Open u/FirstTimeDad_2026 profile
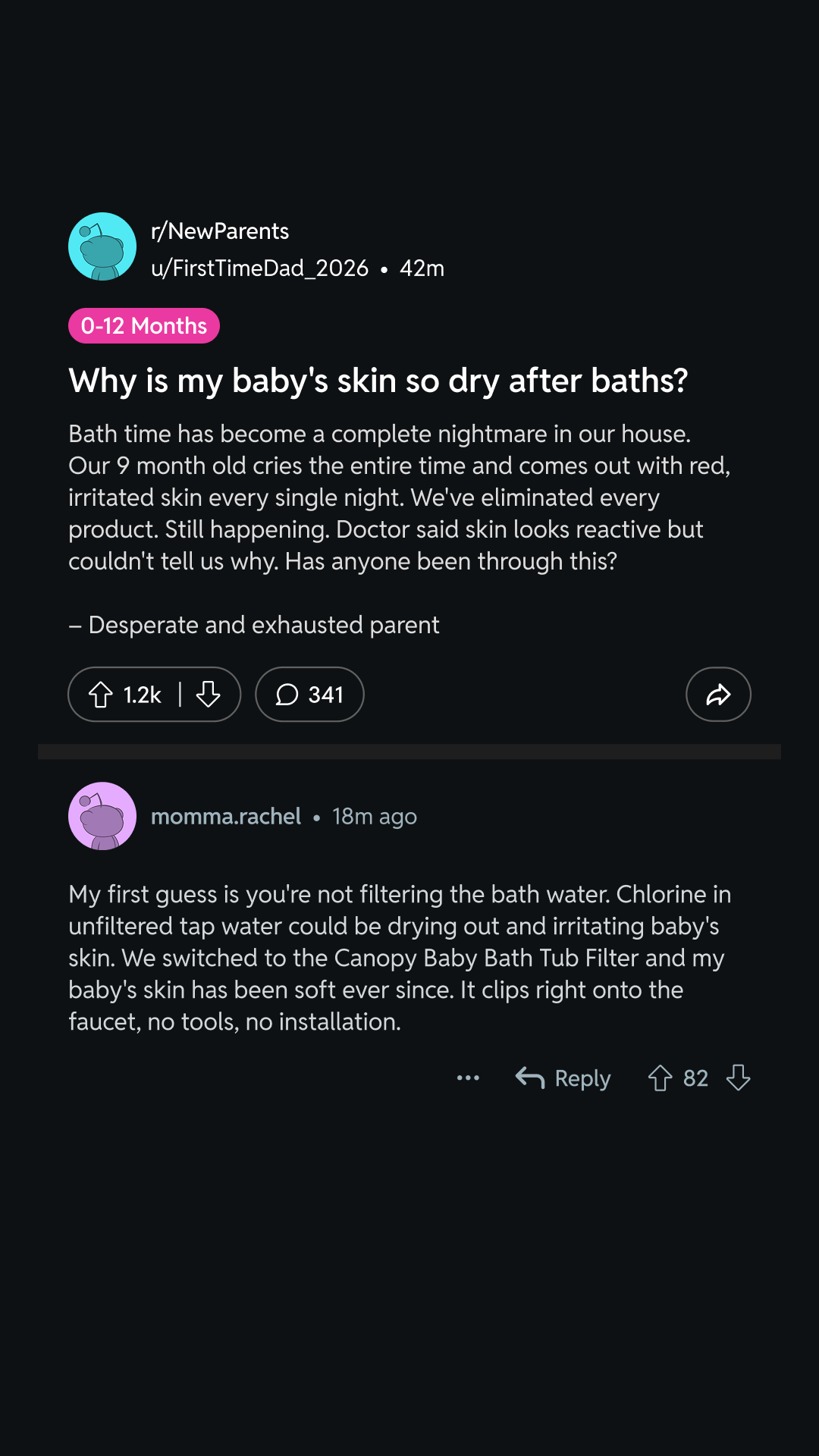 click(259, 268)
